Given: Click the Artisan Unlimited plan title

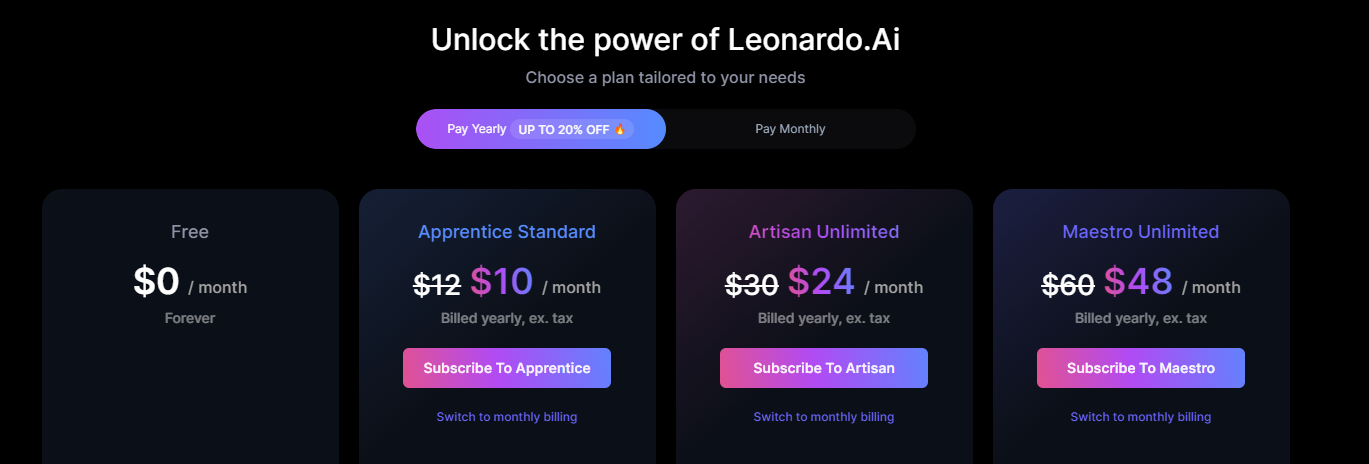Looking at the screenshot, I should coord(824,232).
